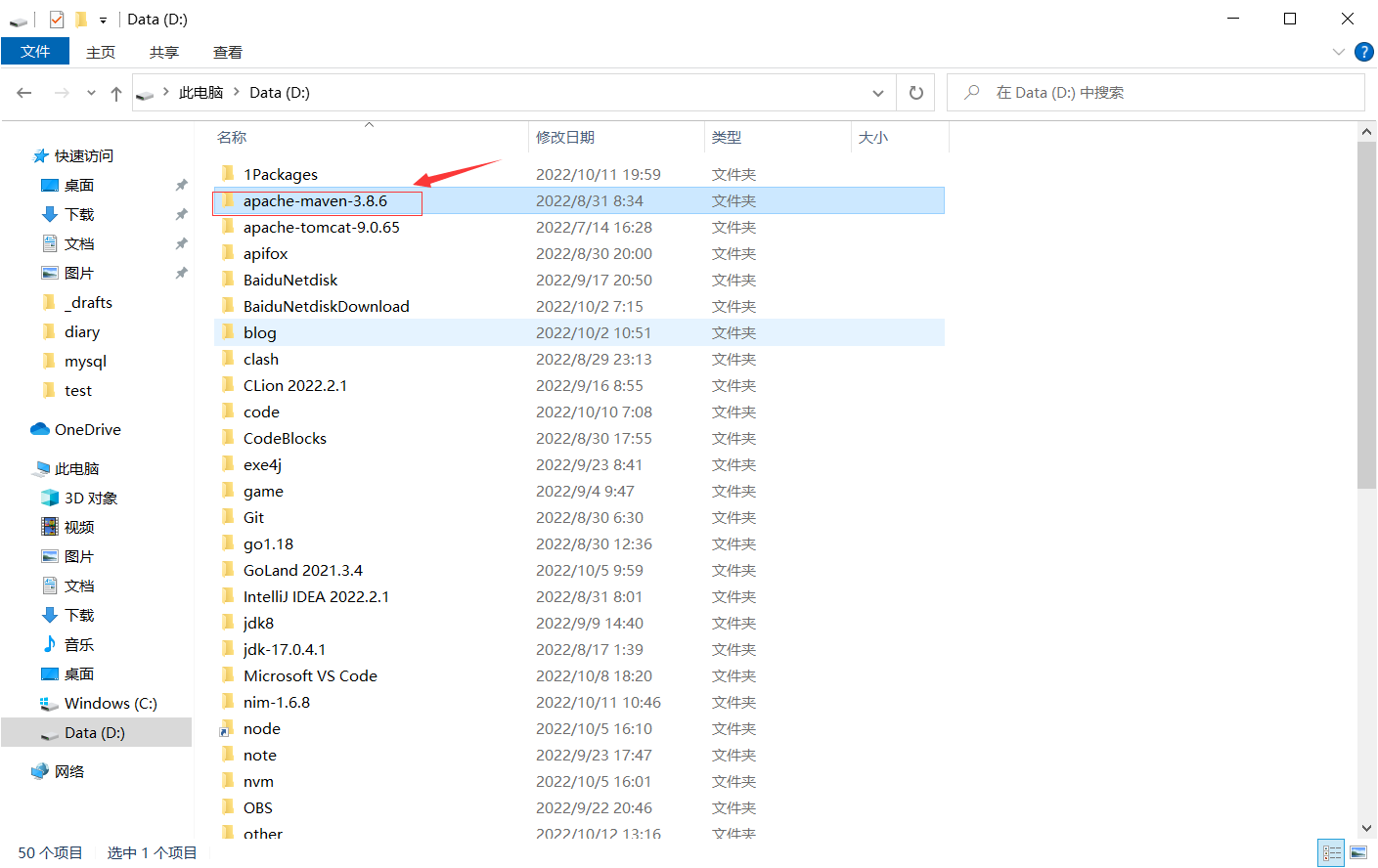Image resolution: width=1378 pixels, height=868 pixels.
Task: Go up one folder level
Action: tap(116, 93)
